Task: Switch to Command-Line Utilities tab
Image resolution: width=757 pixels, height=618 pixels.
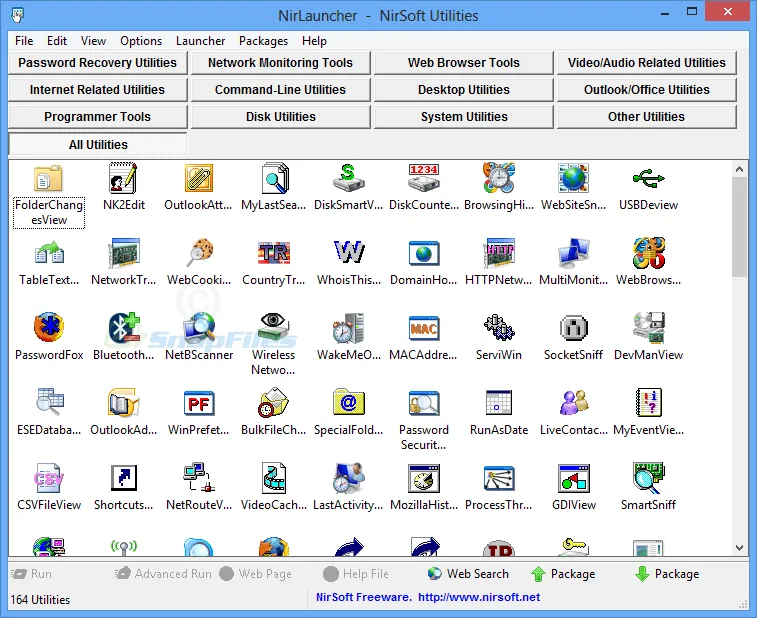Action: tap(280, 90)
